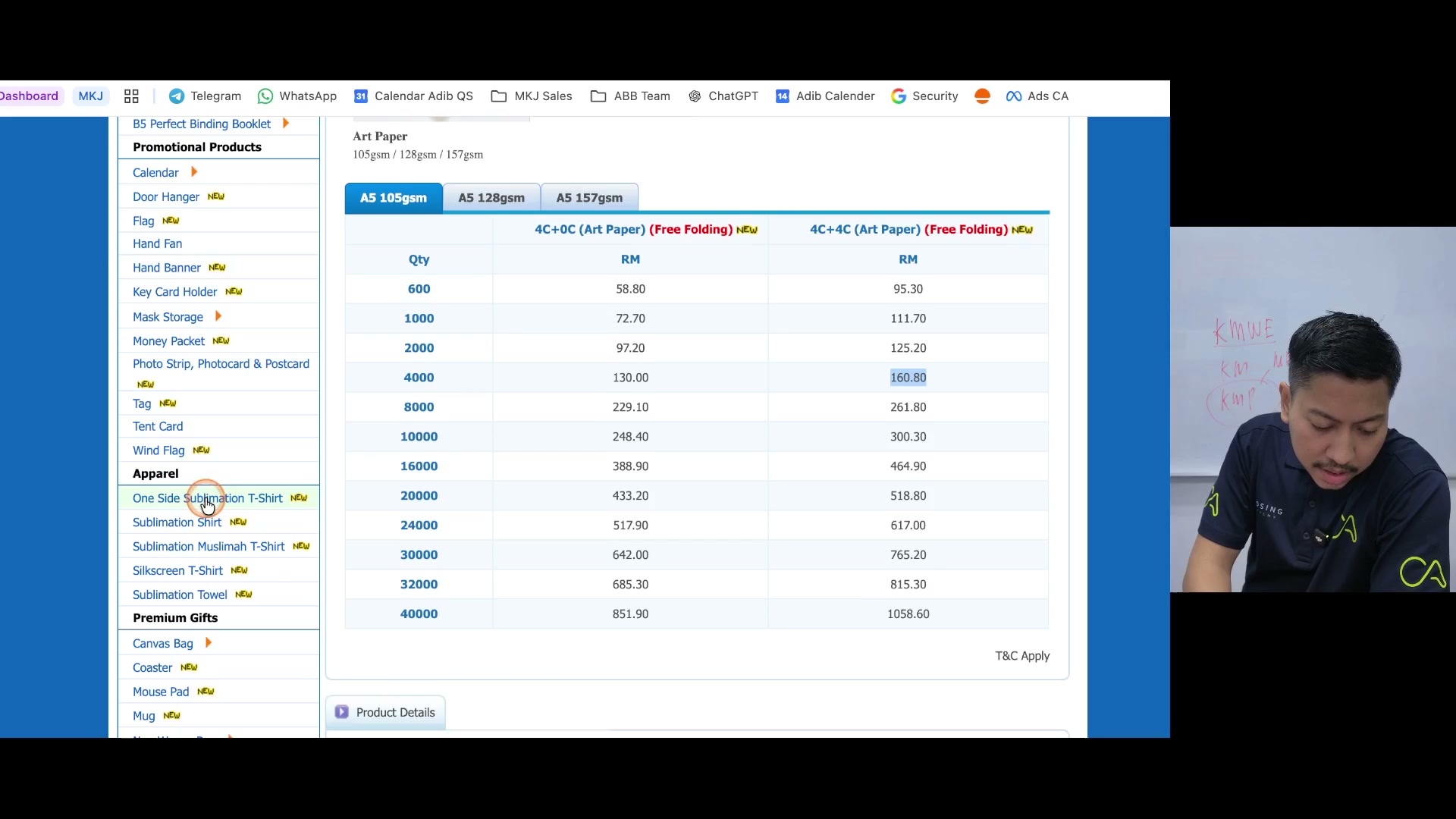
Task: Open the Wind Flag link
Action: pos(158,450)
